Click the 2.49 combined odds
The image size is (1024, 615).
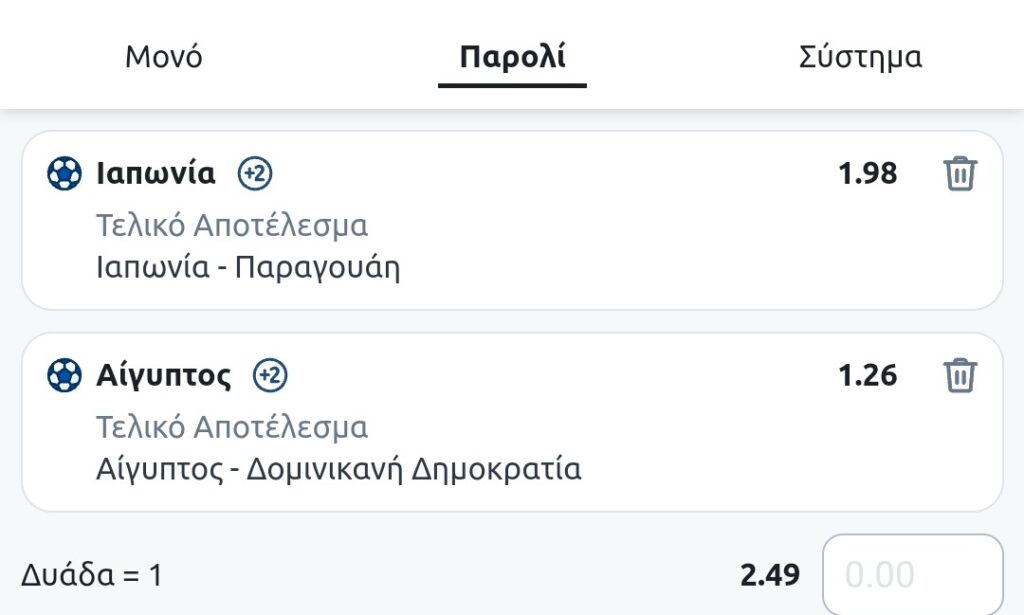[770, 575]
